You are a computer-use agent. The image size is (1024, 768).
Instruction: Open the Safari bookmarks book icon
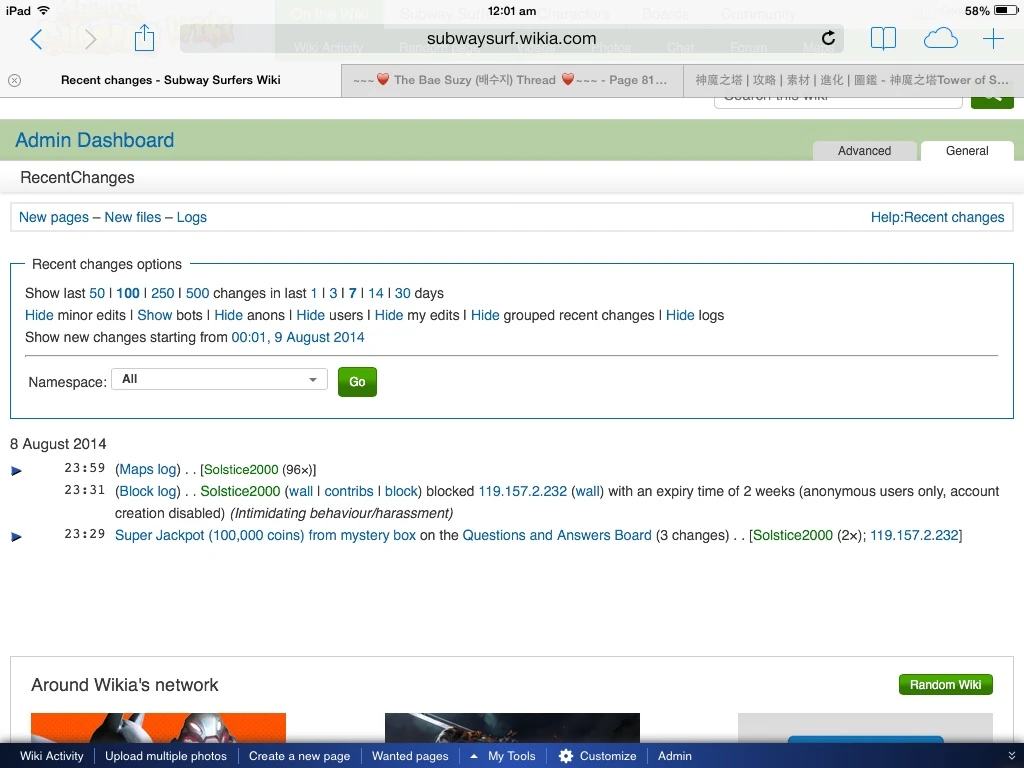pyautogui.click(x=883, y=39)
